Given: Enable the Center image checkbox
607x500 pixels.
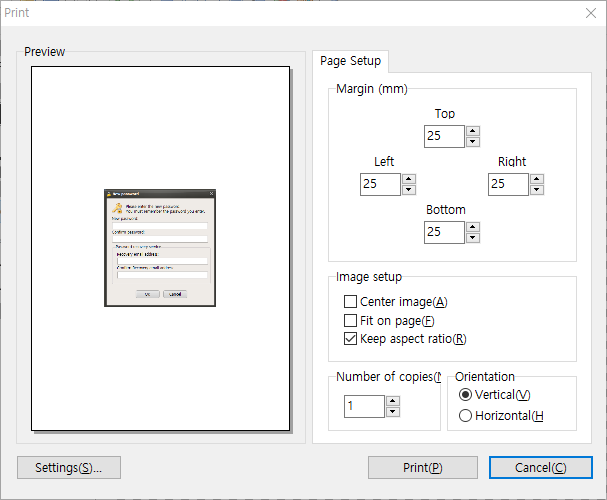Looking at the screenshot, I should (x=350, y=302).
